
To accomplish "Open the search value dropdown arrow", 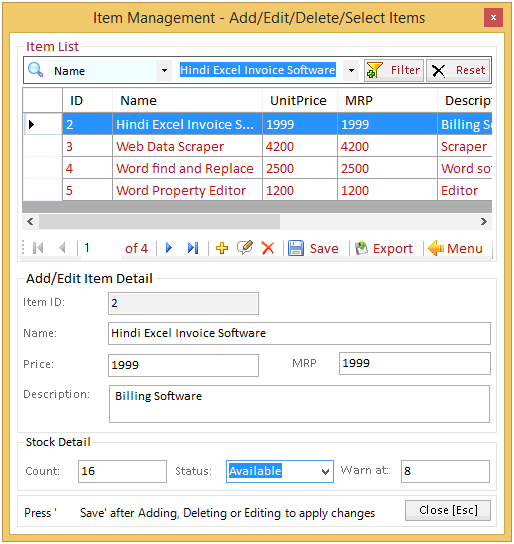I will [351, 70].
